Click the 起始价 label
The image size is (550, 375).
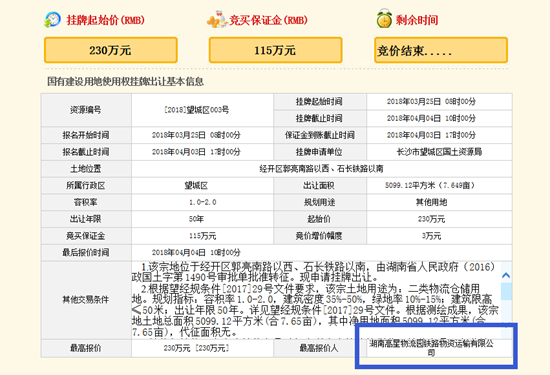pos(319,219)
